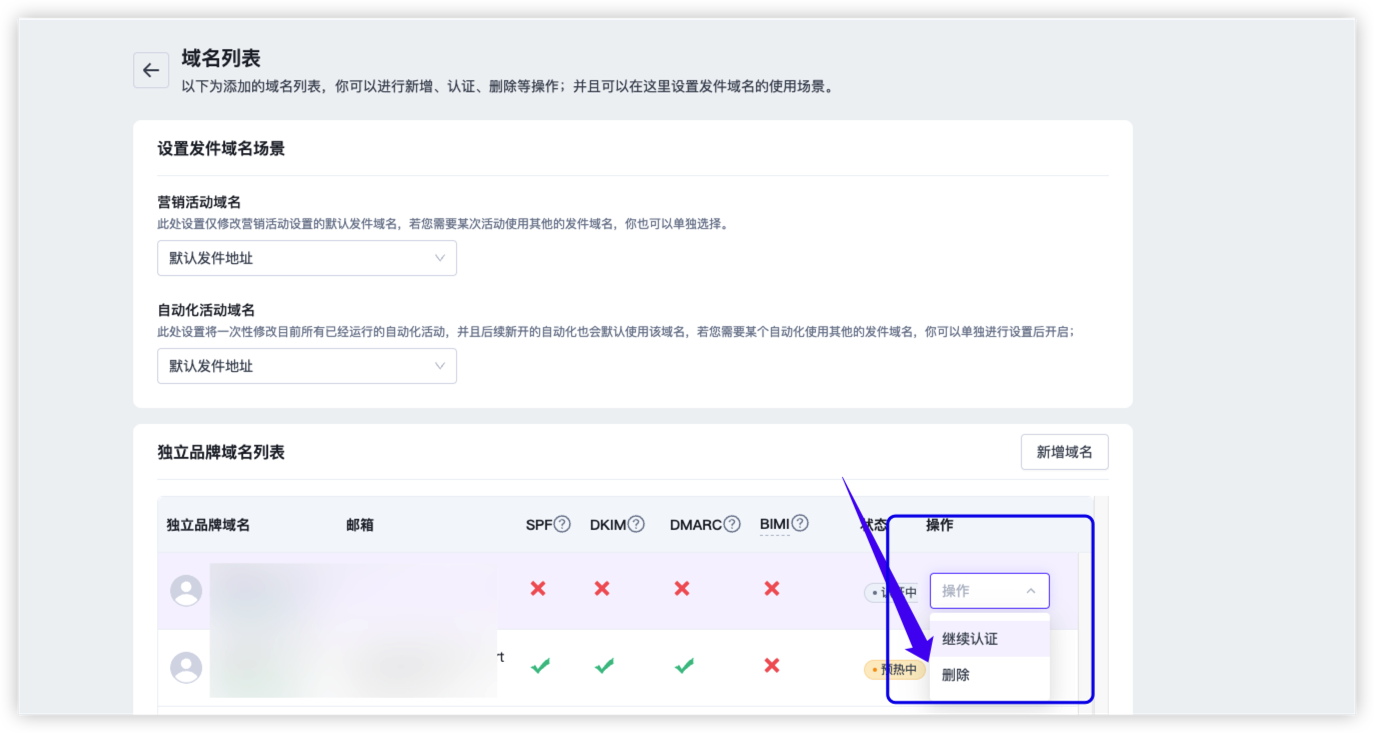This screenshot has height=733, width=1374.
Task: Click the DMARC help question mark icon
Action: click(732, 524)
